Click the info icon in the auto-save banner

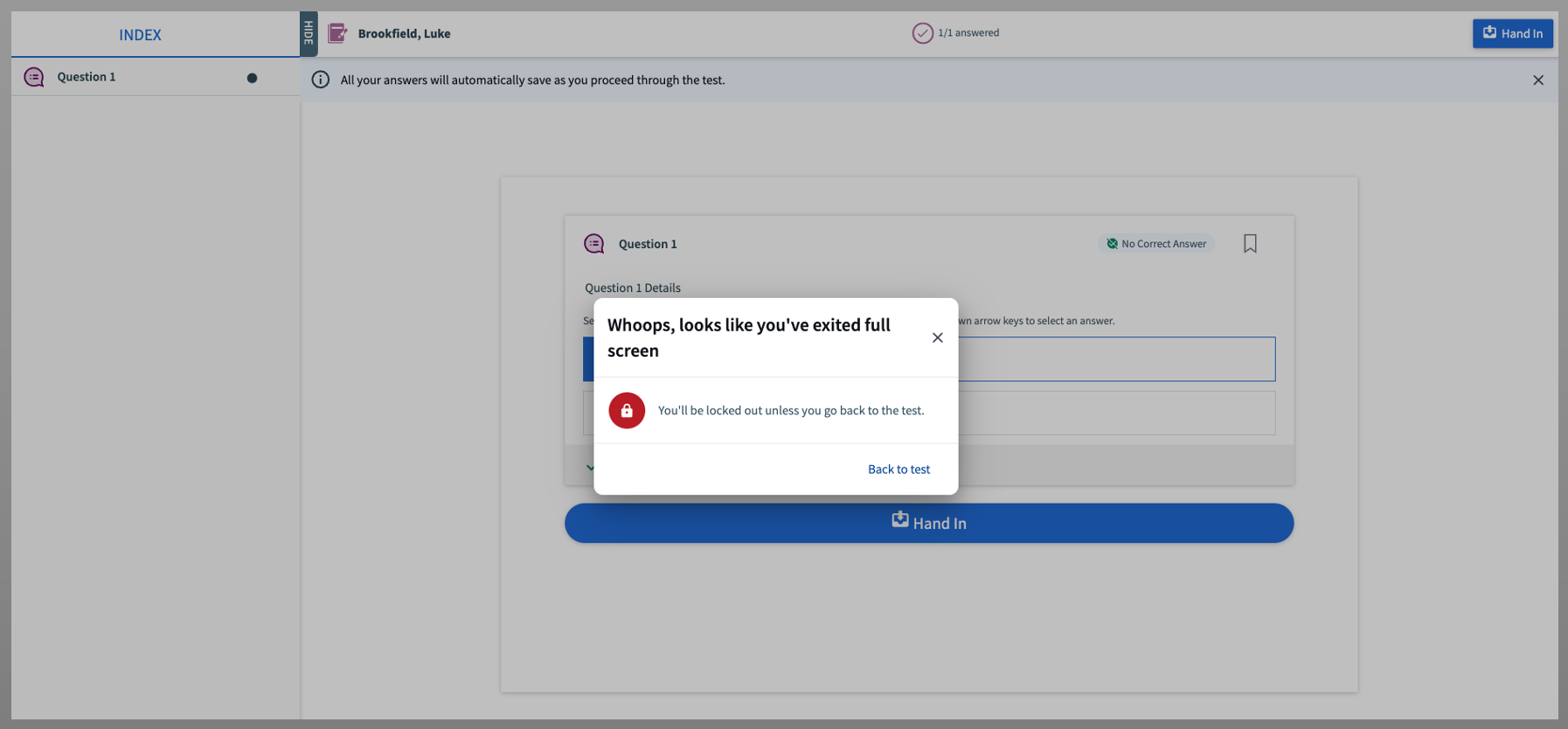coord(321,80)
